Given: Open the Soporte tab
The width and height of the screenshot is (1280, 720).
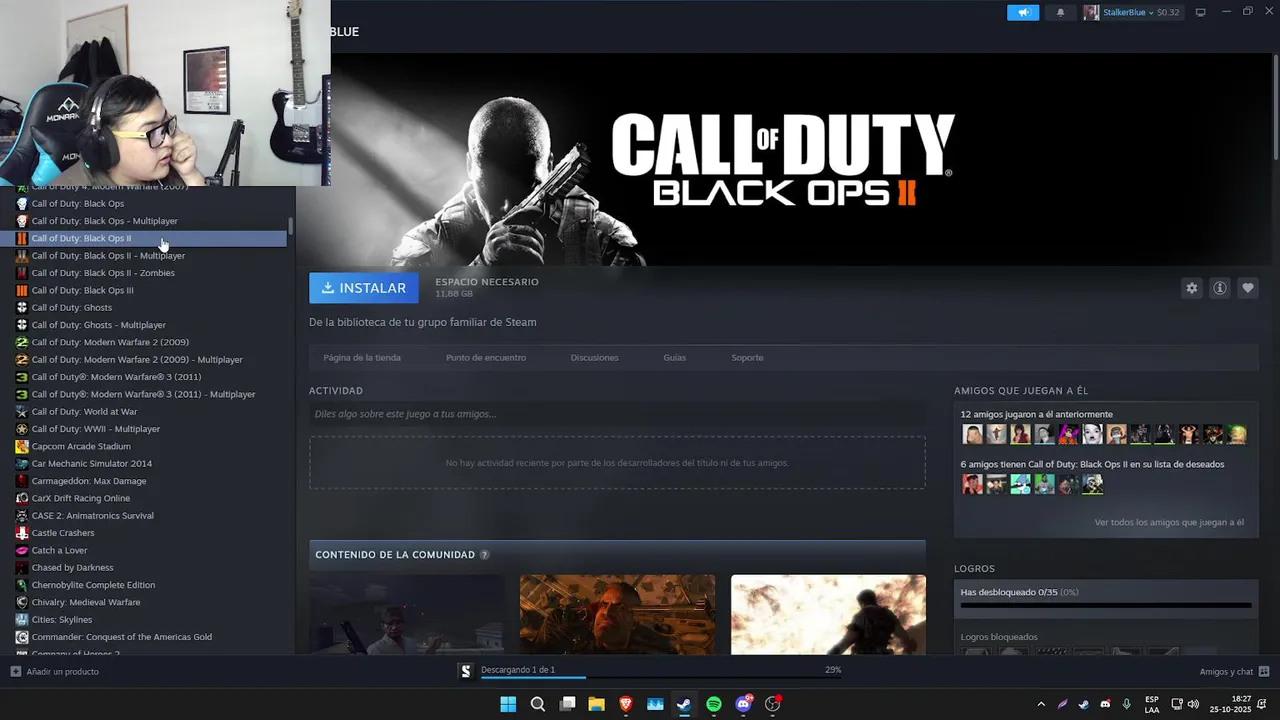Looking at the screenshot, I should [x=747, y=357].
